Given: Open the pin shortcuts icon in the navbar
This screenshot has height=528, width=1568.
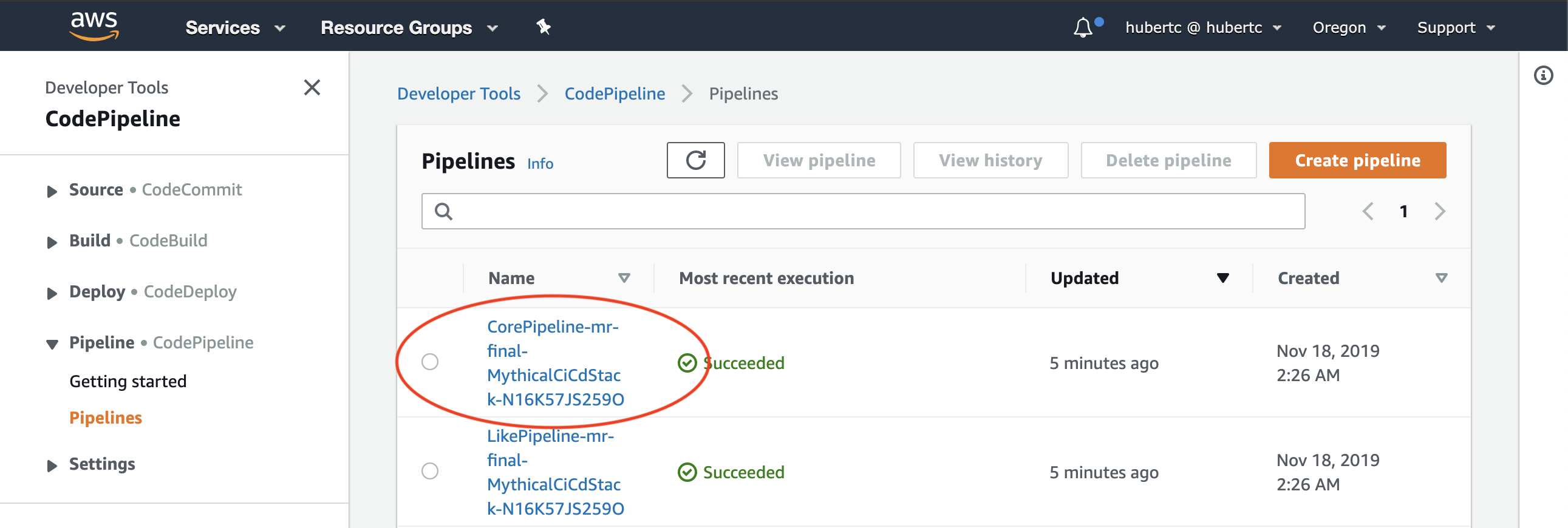Looking at the screenshot, I should [543, 27].
